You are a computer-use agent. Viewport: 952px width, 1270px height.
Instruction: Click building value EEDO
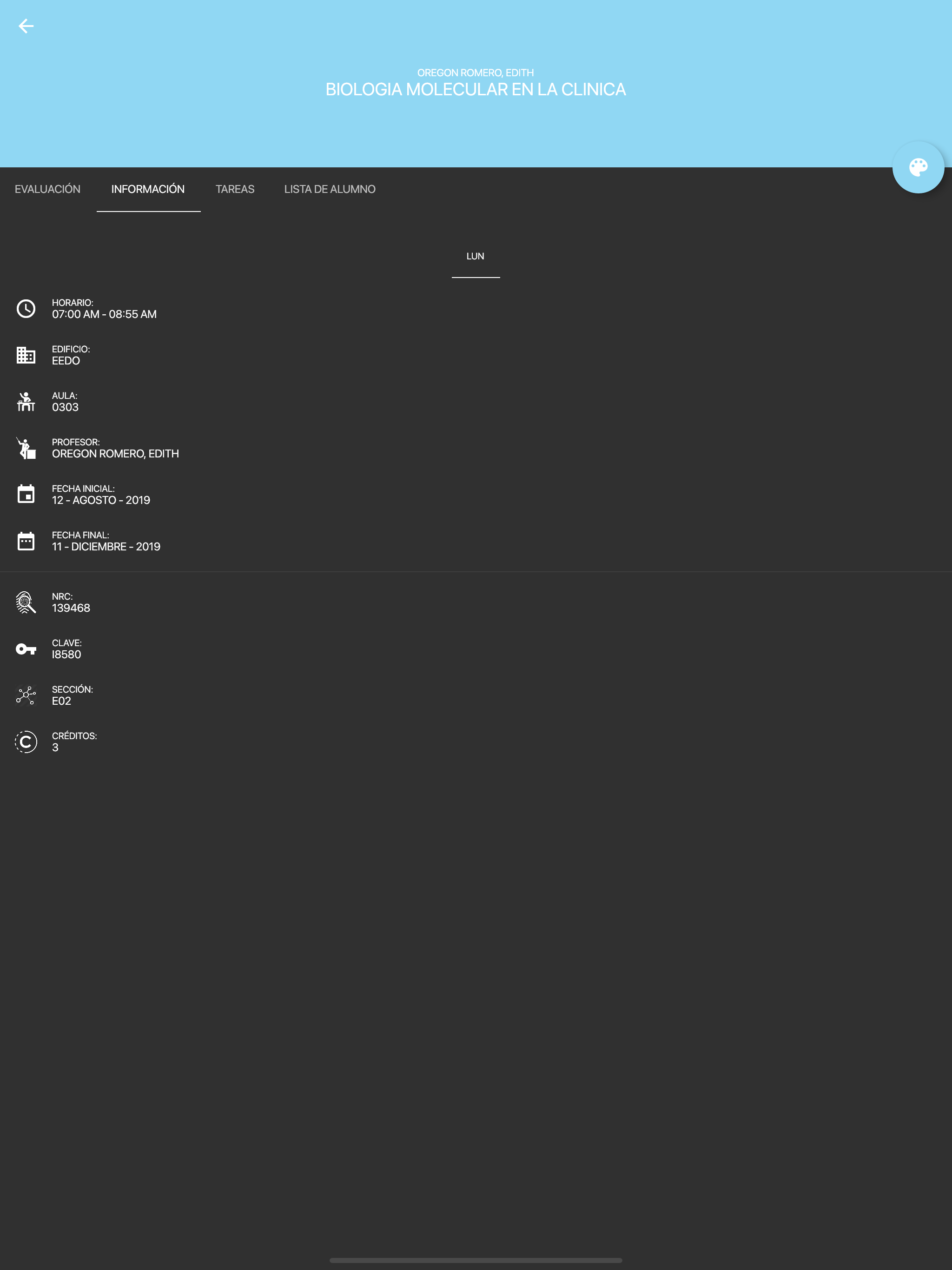click(66, 361)
